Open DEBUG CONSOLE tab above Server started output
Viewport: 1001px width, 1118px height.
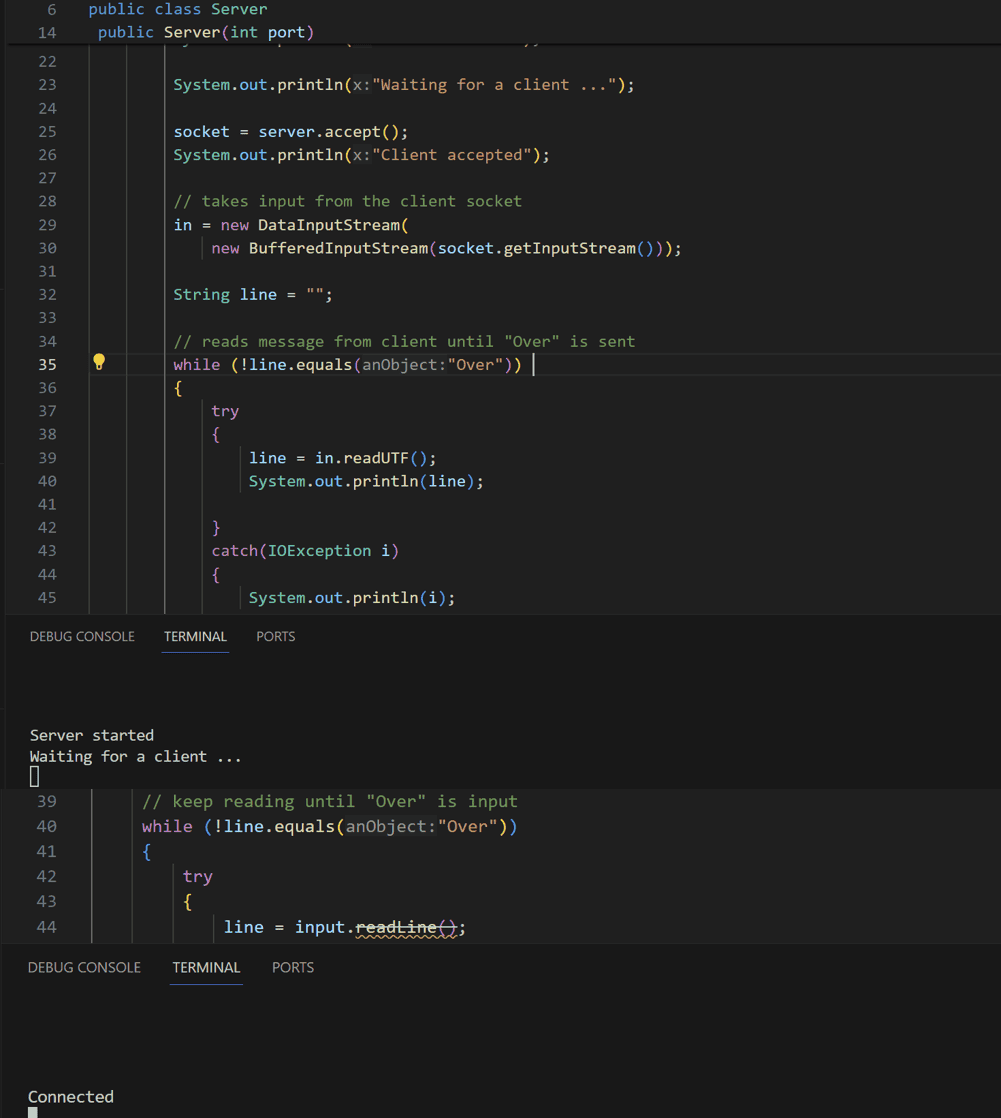tap(82, 636)
